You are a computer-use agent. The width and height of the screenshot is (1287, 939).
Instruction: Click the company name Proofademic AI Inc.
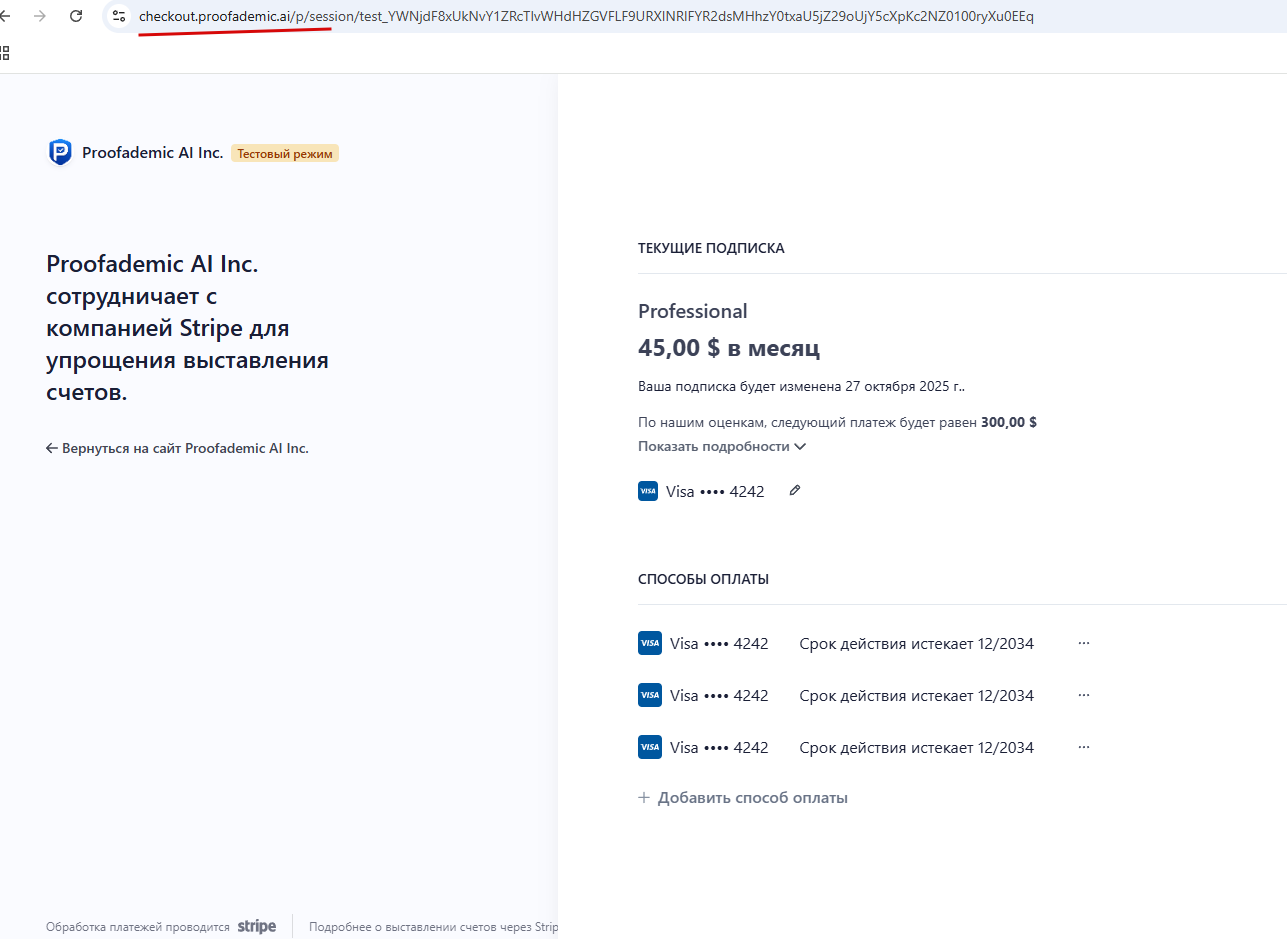pos(152,153)
